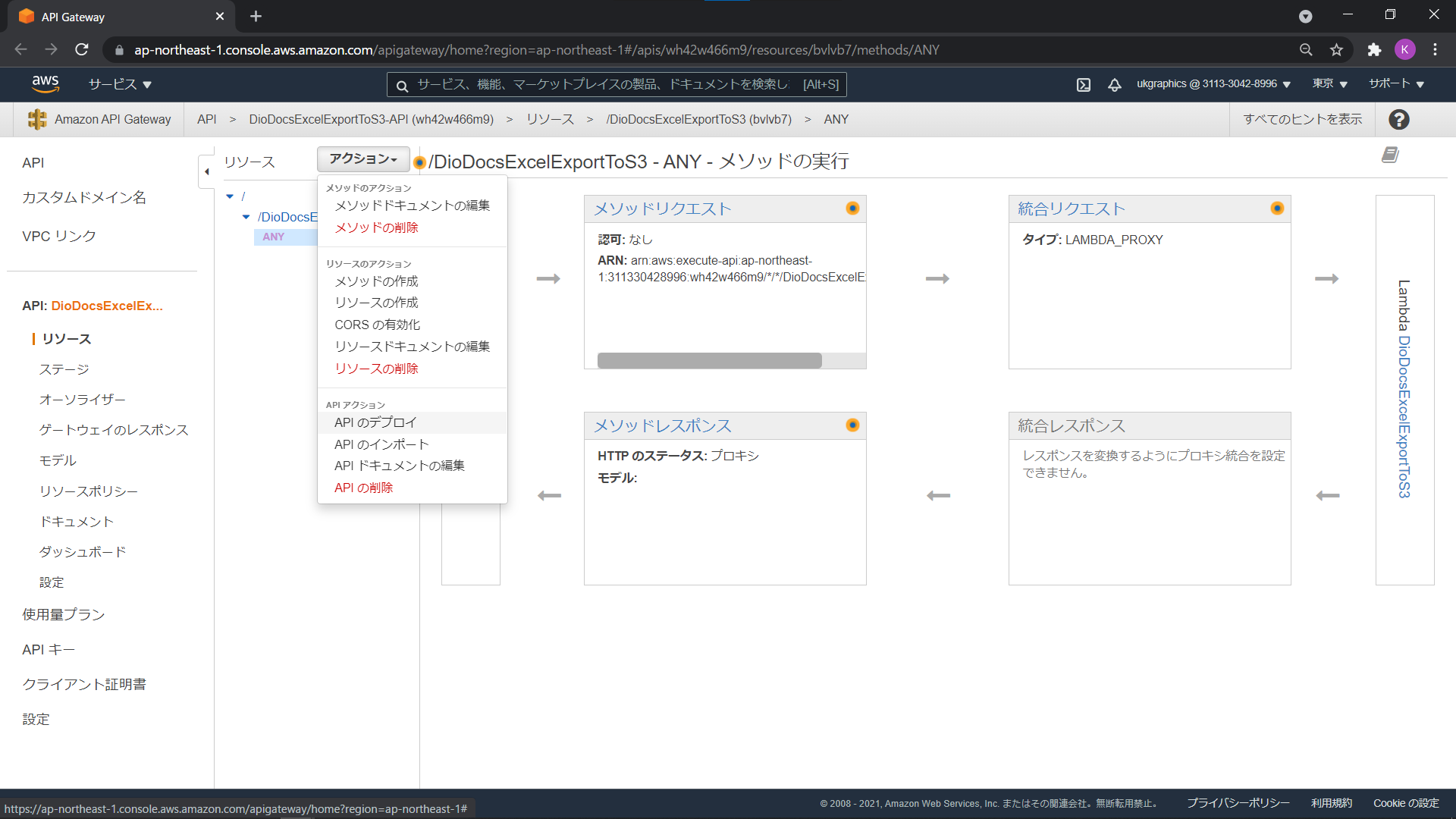Focus the AWS service search field
This screenshot has height=819, width=1456.
pos(617,85)
